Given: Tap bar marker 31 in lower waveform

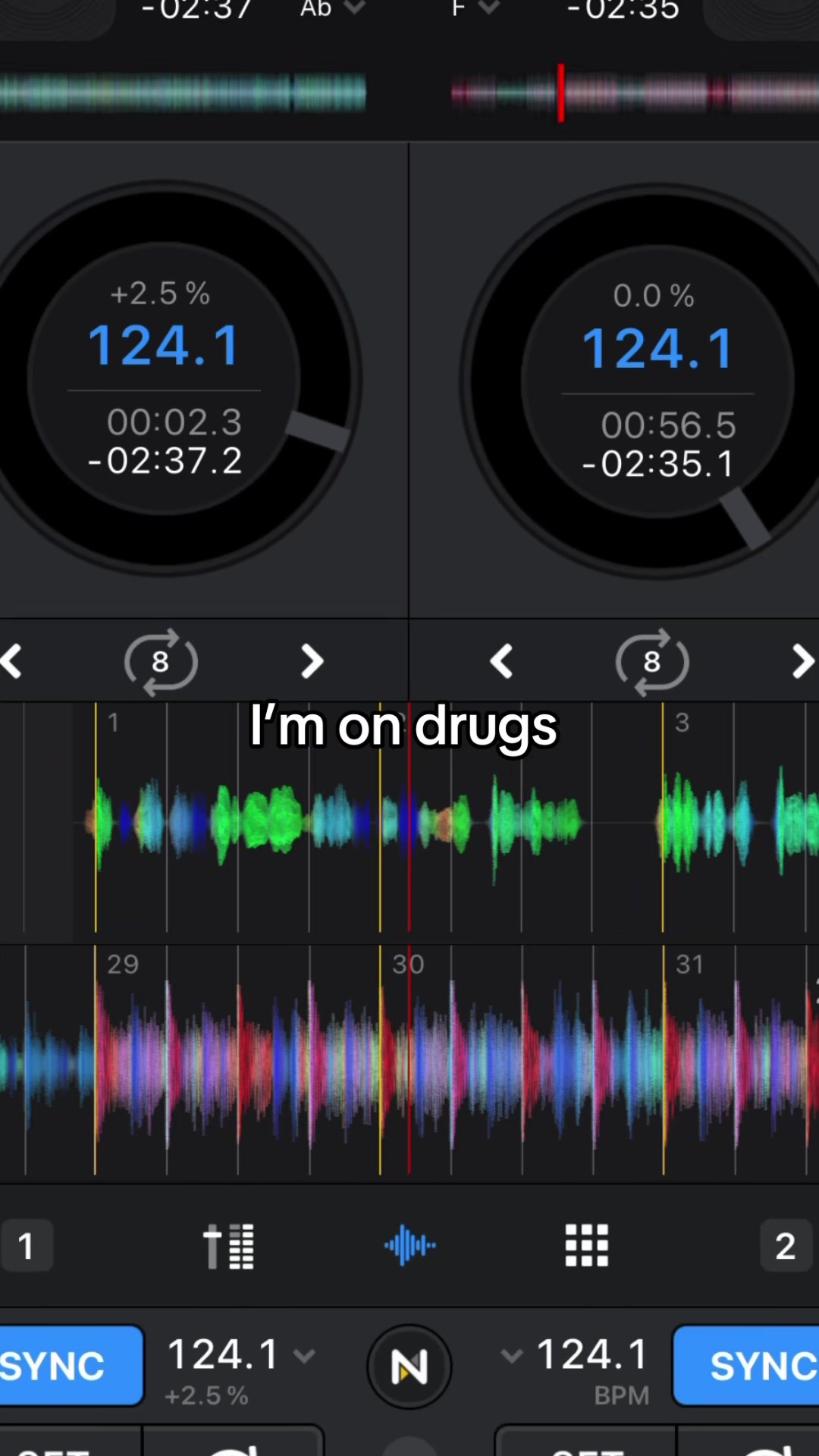Looking at the screenshot, I should [x=689, y=965].
